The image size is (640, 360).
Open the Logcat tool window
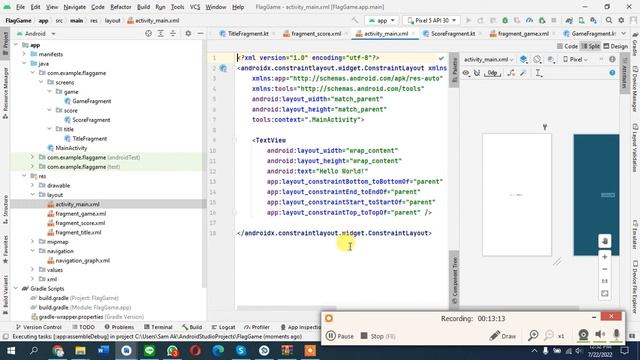tap(223, 327)
